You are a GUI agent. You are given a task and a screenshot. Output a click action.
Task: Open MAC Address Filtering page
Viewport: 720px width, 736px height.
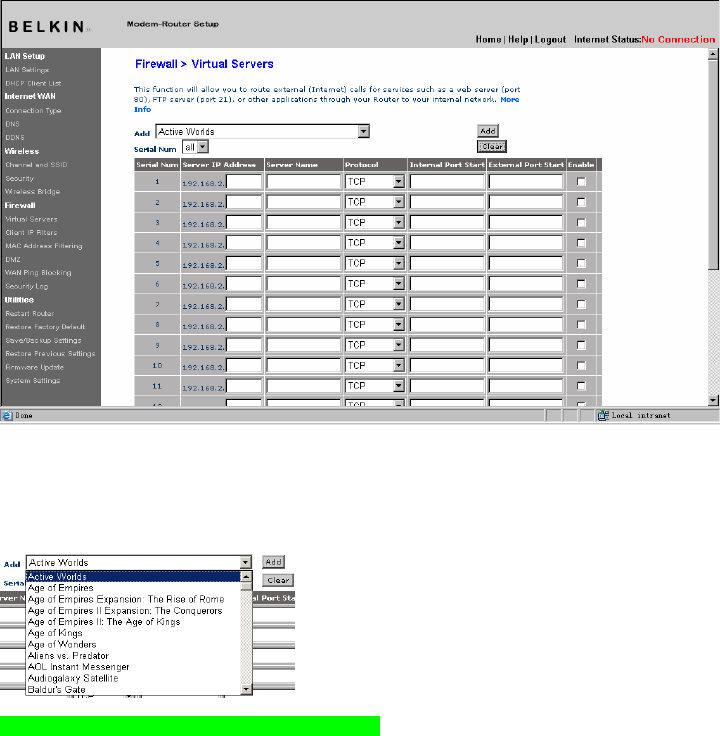coord(44,246)
